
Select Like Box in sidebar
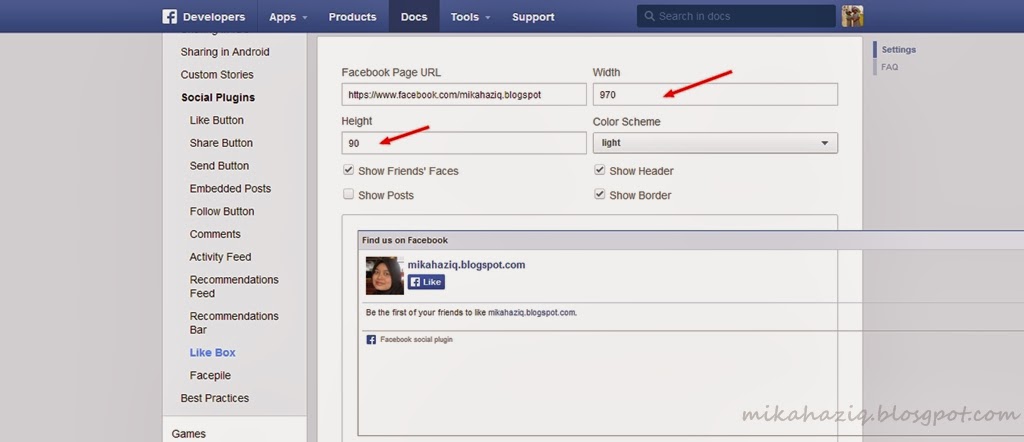pos(213,353)
